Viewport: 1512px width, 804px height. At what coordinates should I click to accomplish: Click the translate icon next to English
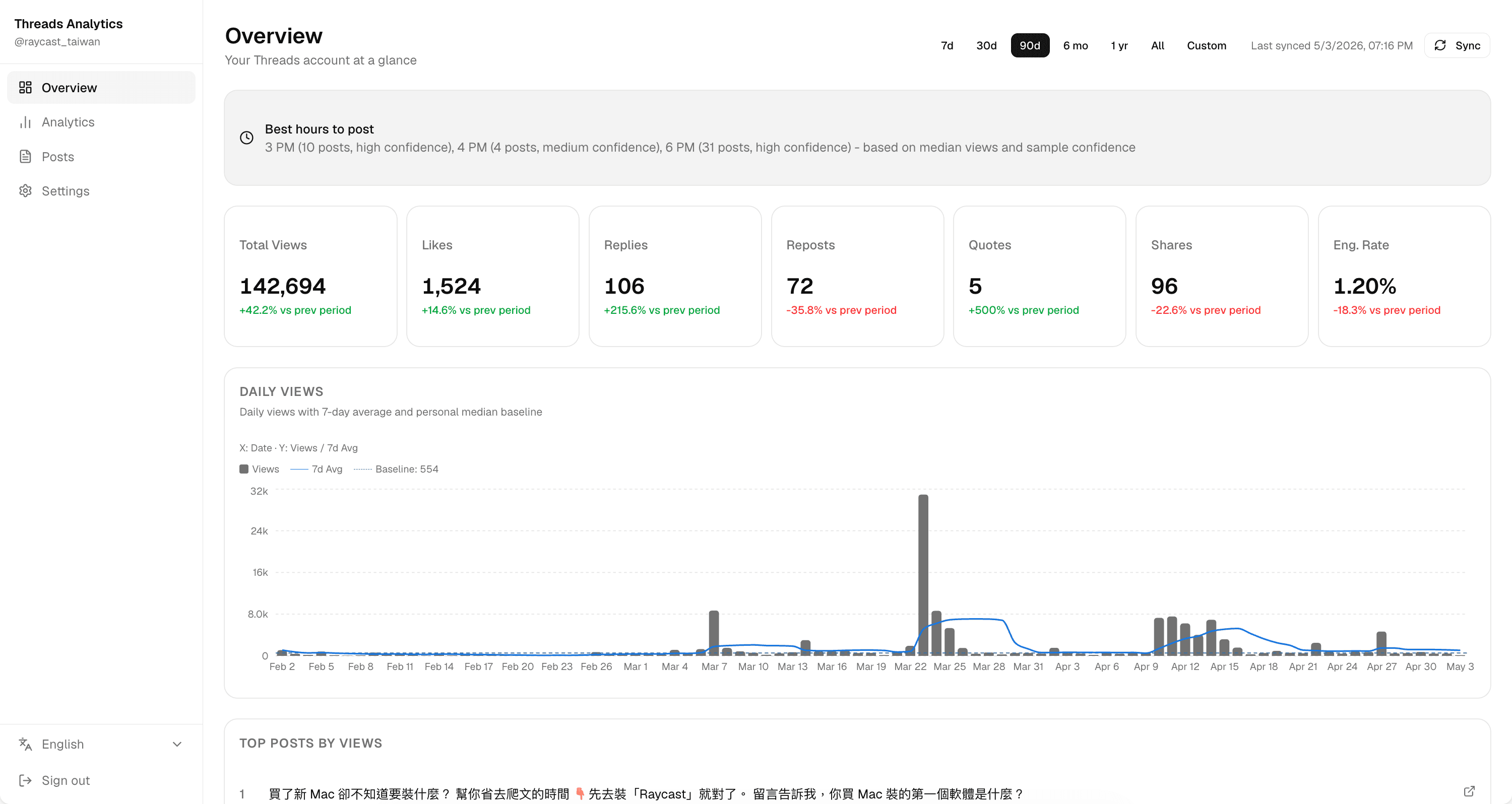[25, 744]
